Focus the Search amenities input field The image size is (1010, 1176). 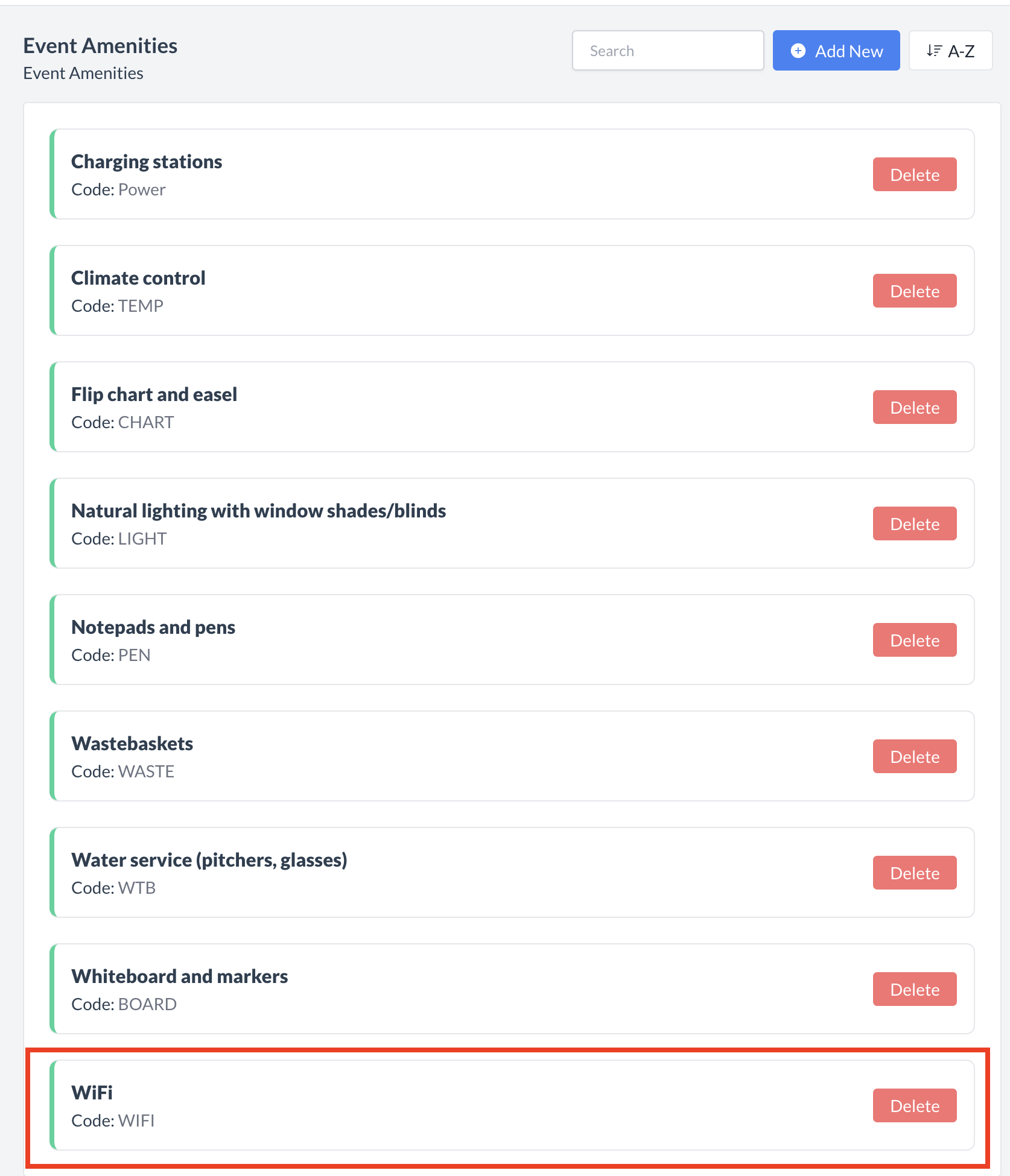tap(667, 51)
